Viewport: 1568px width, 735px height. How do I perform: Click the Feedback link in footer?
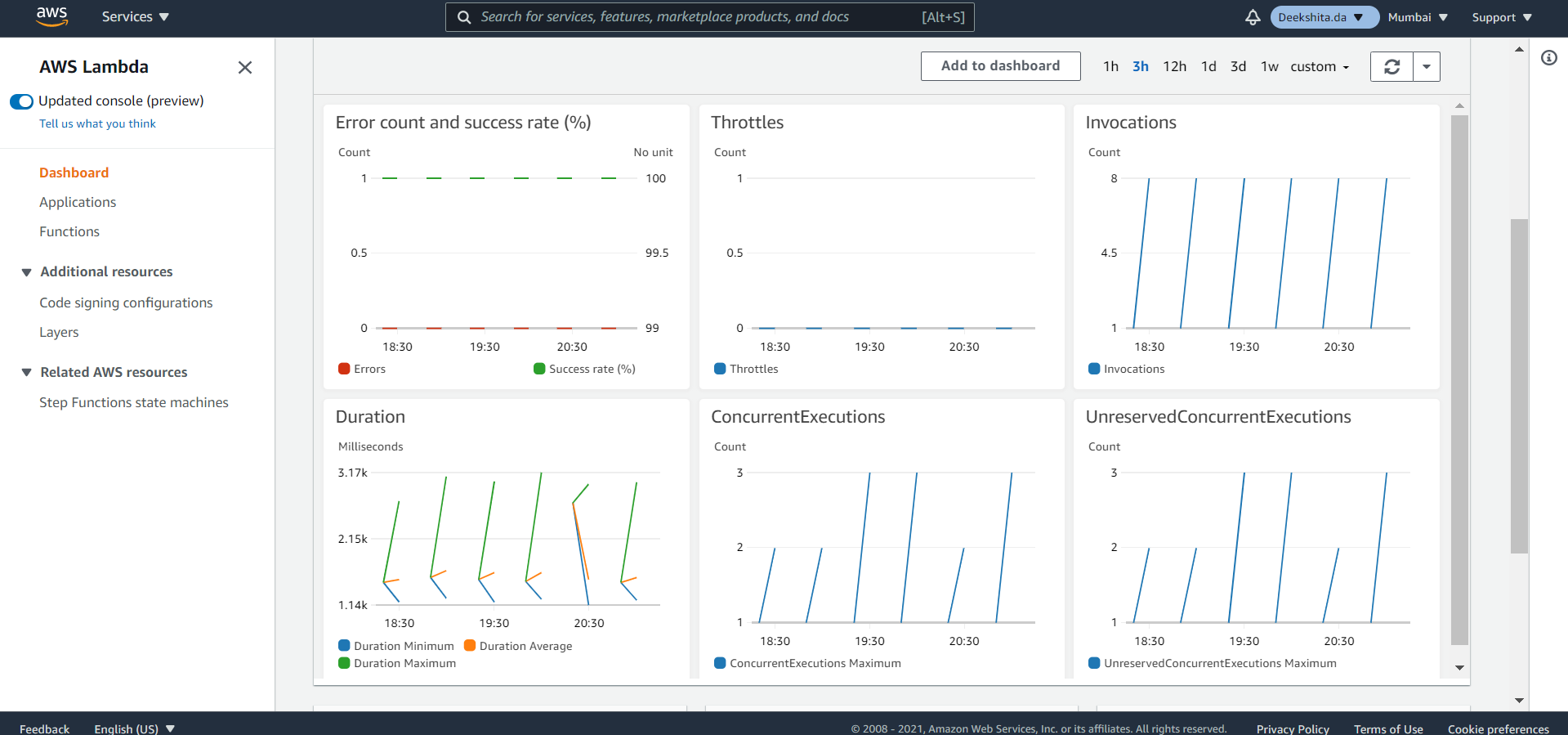click(x=44, y=728)
